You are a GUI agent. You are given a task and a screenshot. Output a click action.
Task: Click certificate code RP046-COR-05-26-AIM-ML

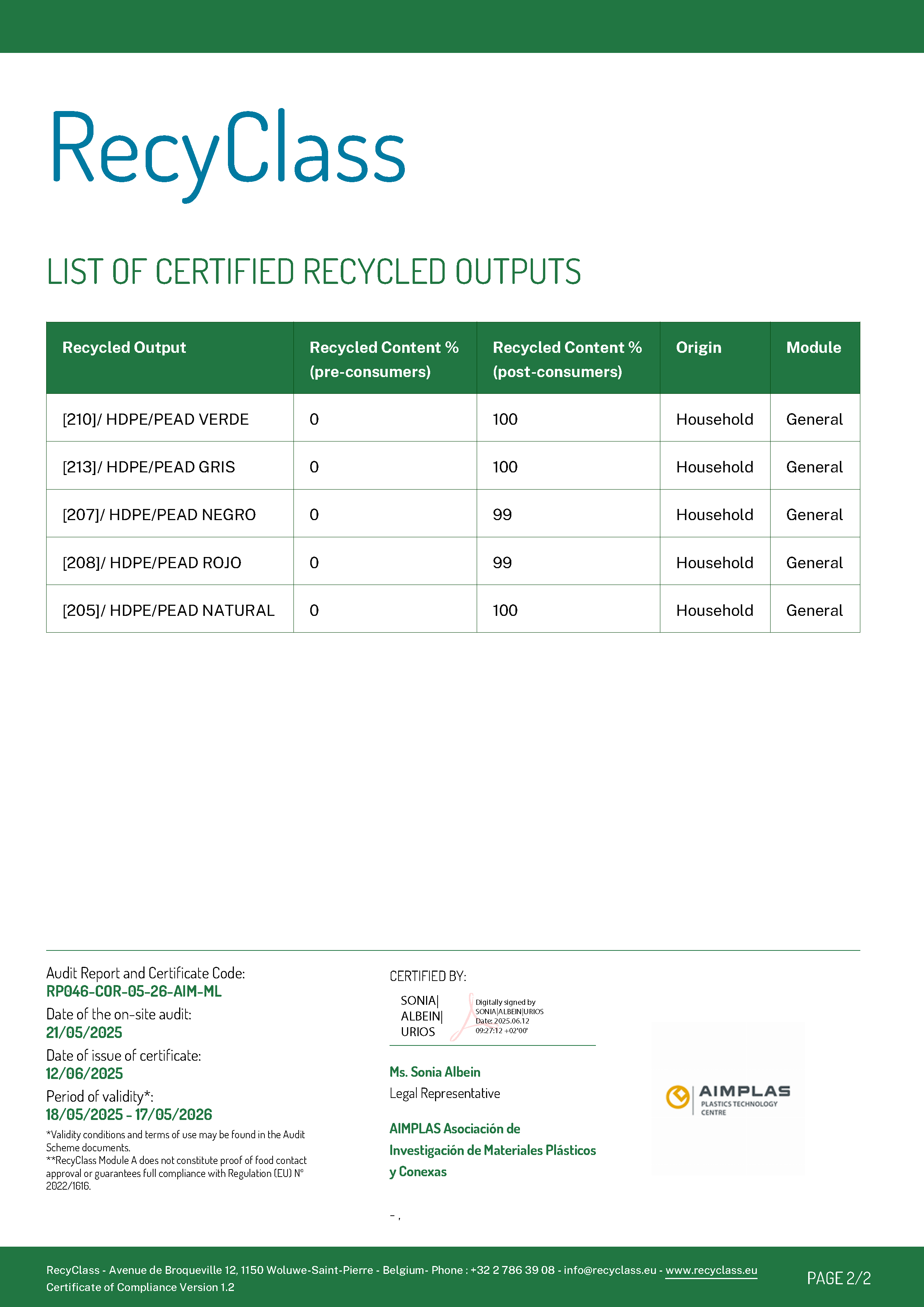(134, 991)
